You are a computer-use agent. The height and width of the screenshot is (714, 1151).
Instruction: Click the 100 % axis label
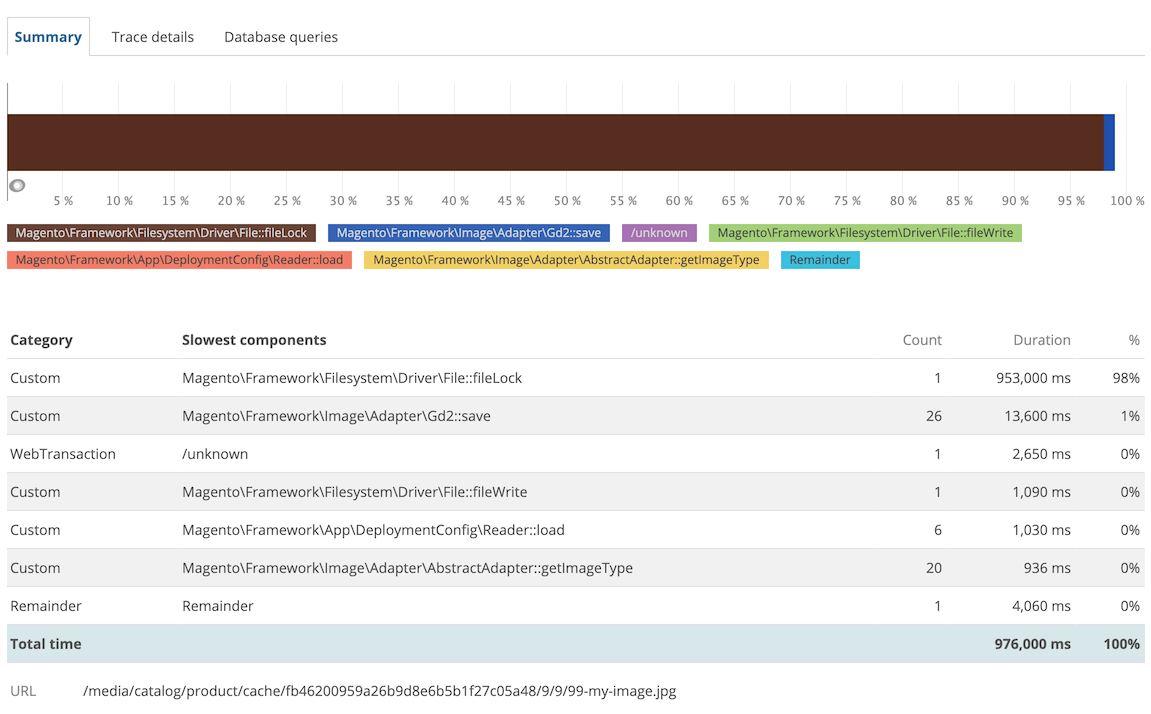1127,201
